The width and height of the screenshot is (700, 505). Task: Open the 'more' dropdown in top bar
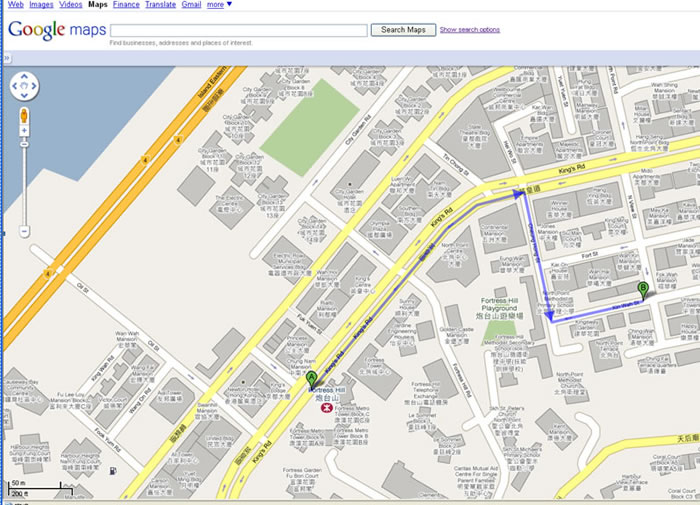pos(219,5)
